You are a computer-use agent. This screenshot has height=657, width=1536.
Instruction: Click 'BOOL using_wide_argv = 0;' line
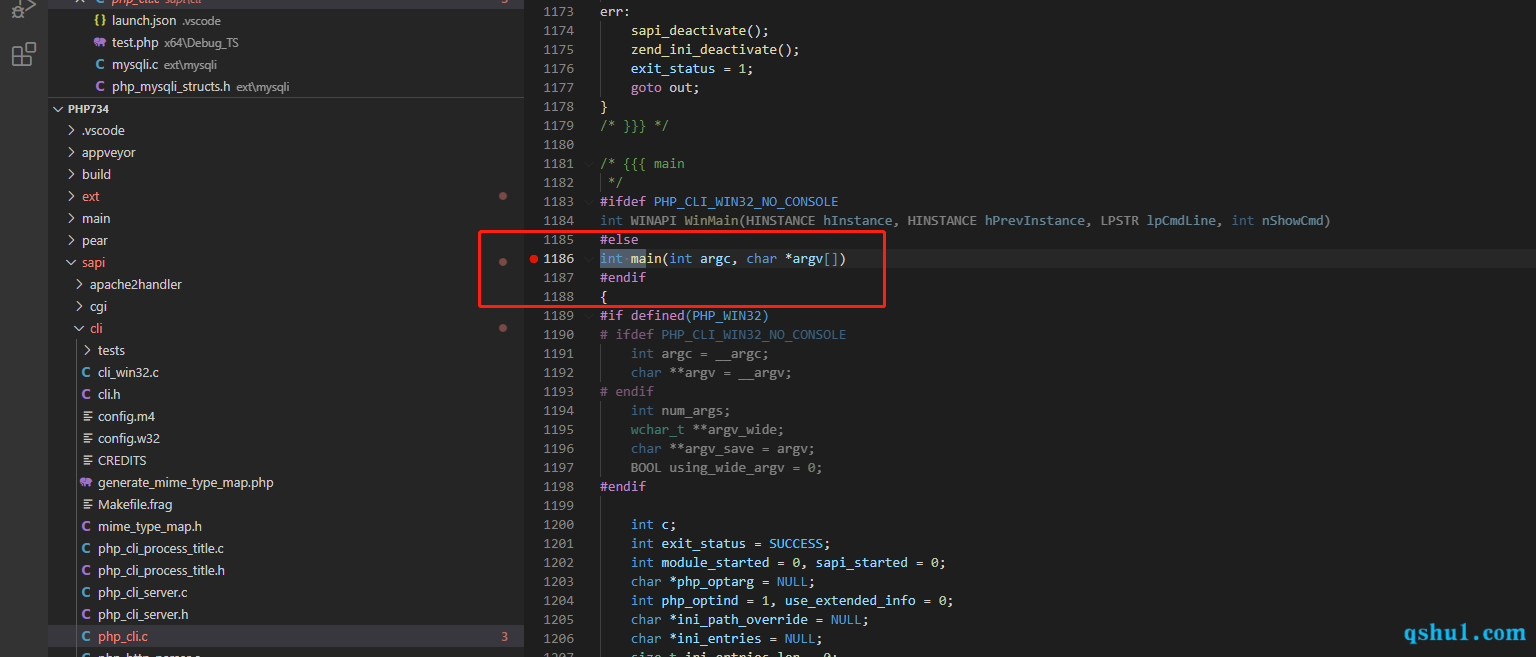point(727,468)
